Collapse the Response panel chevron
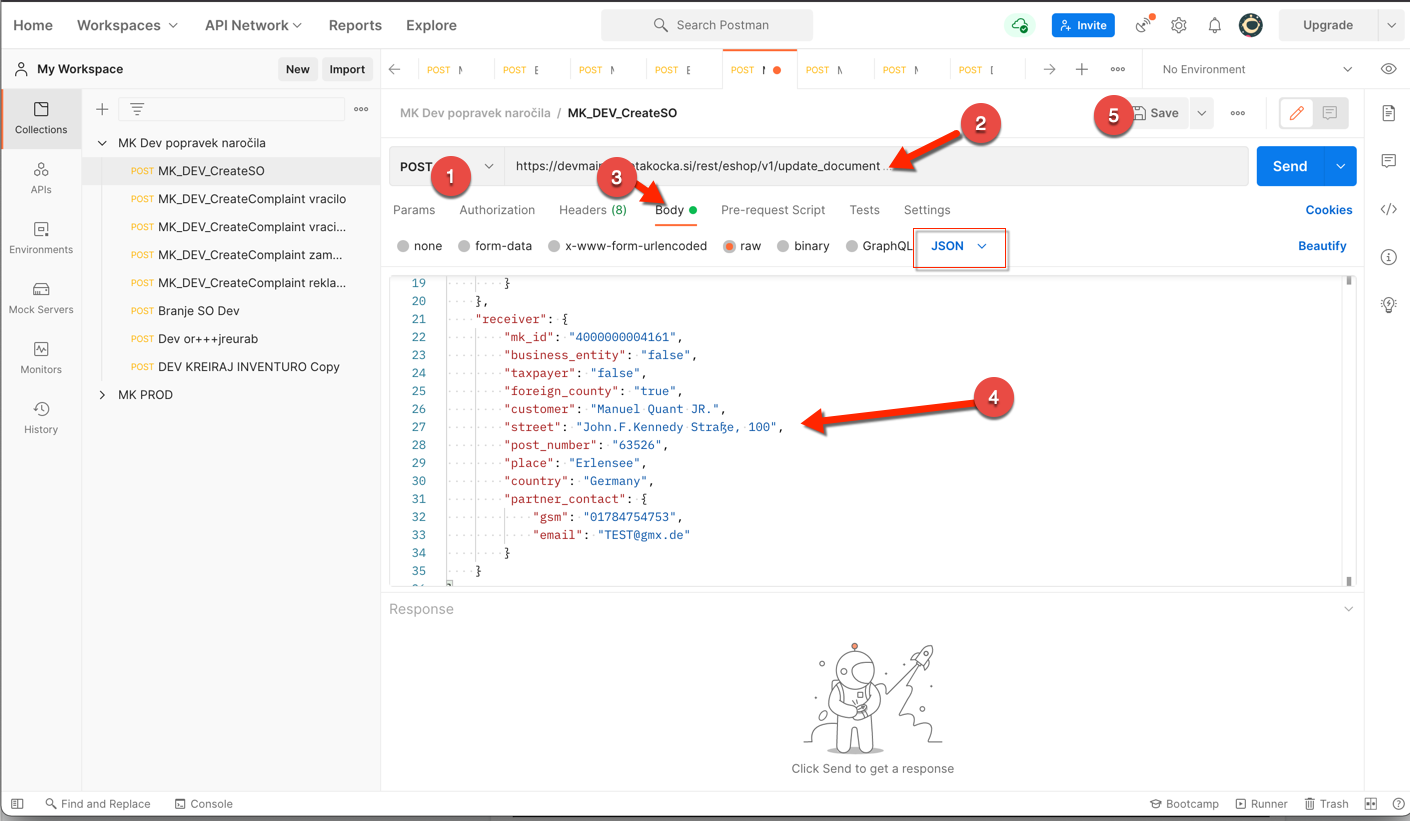Viewport: 1410px width, 821px height. tap(1348, 609)
